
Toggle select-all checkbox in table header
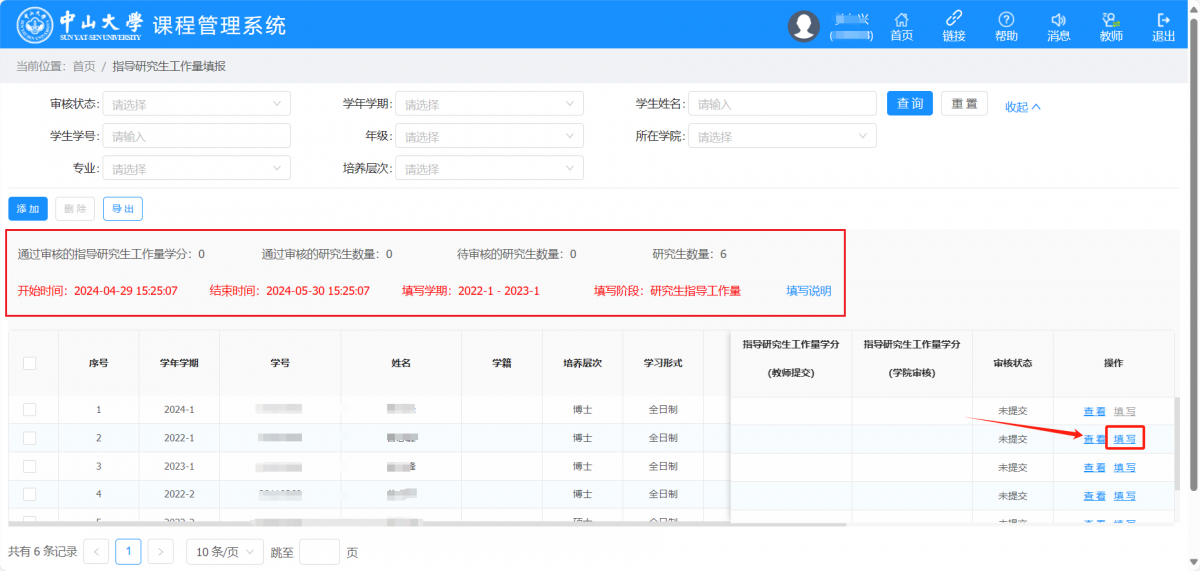[x=29, y=363]
